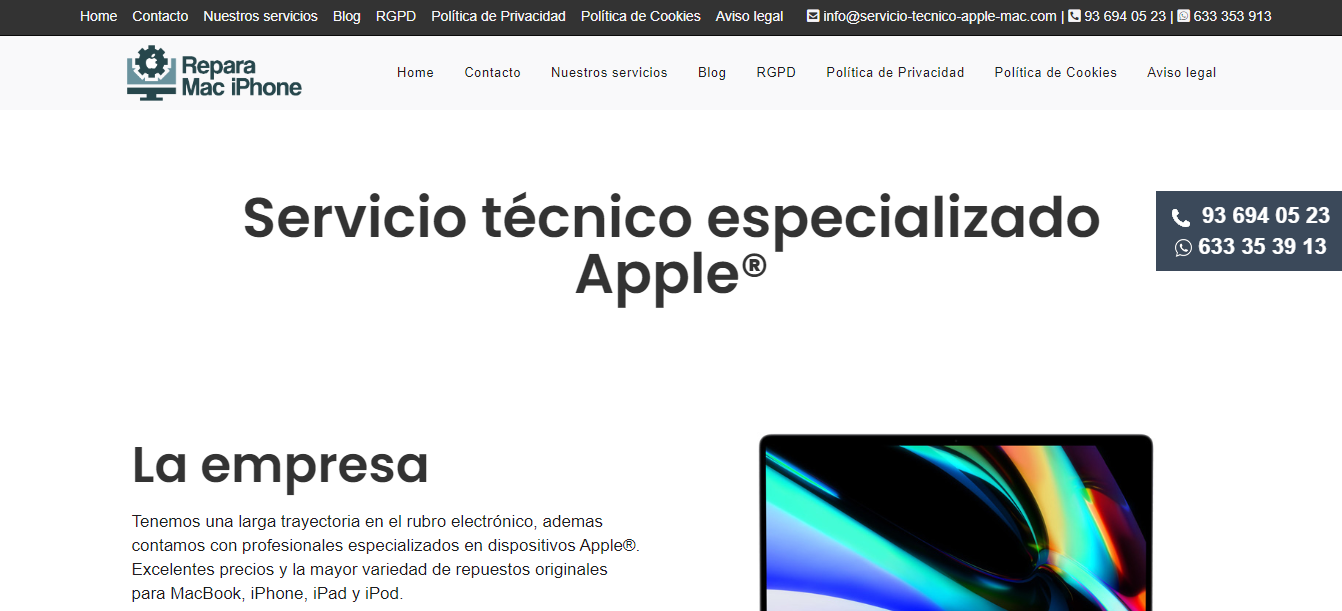This screenshot has width=1342, height=611.
Task: Select Contacto in main navigation menu
Action: 493,72
